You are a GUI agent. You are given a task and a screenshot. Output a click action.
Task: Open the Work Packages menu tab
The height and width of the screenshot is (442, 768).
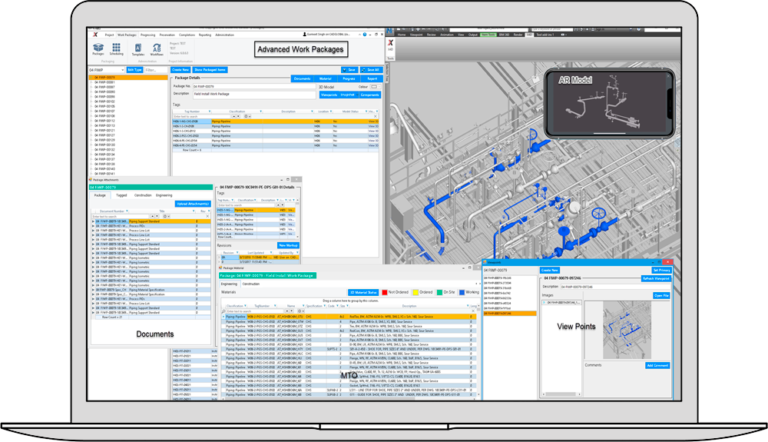(127, 35)
